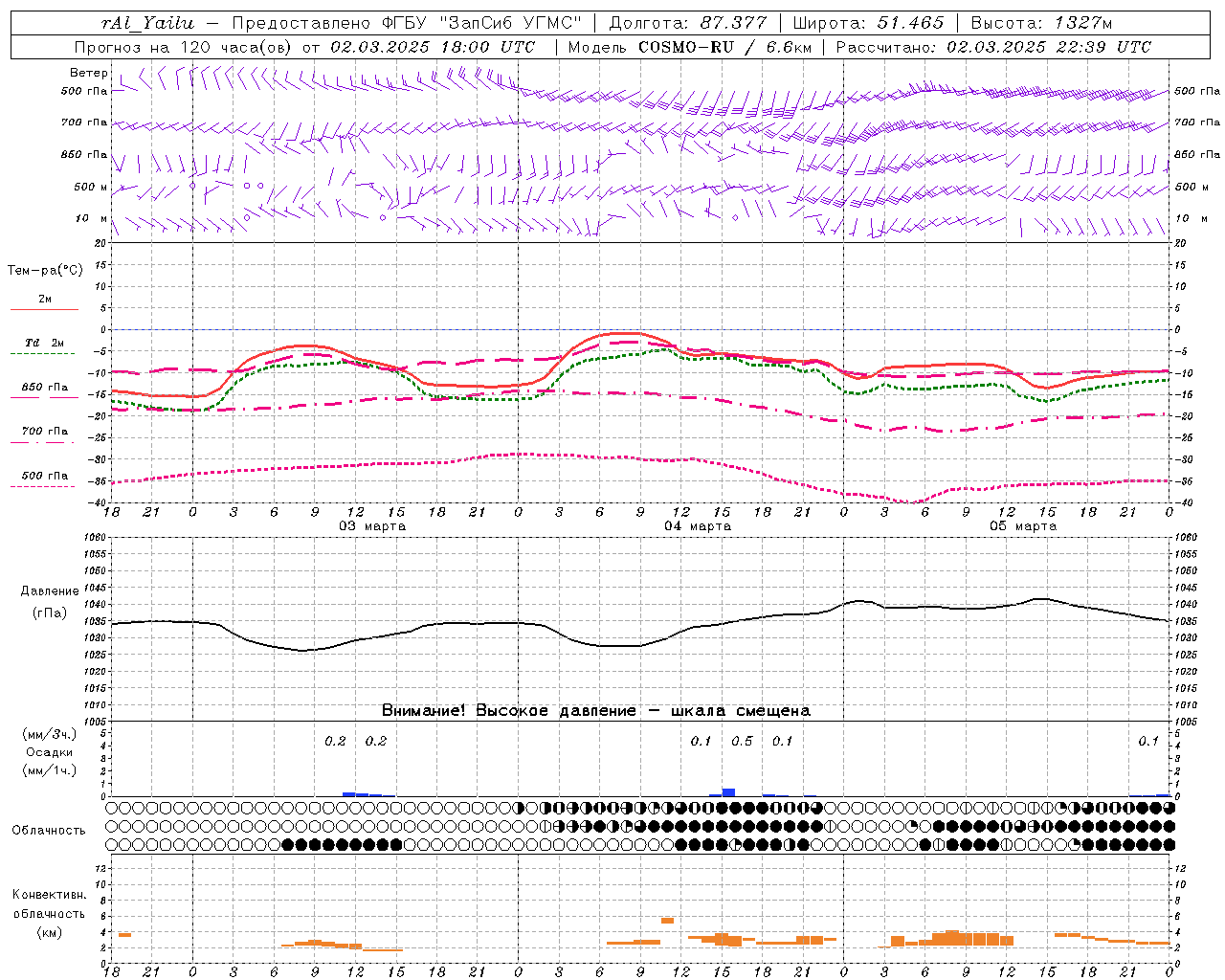Click the Осадки label
The width and height of the screenshot is (1225, 980).
[49, 752]
